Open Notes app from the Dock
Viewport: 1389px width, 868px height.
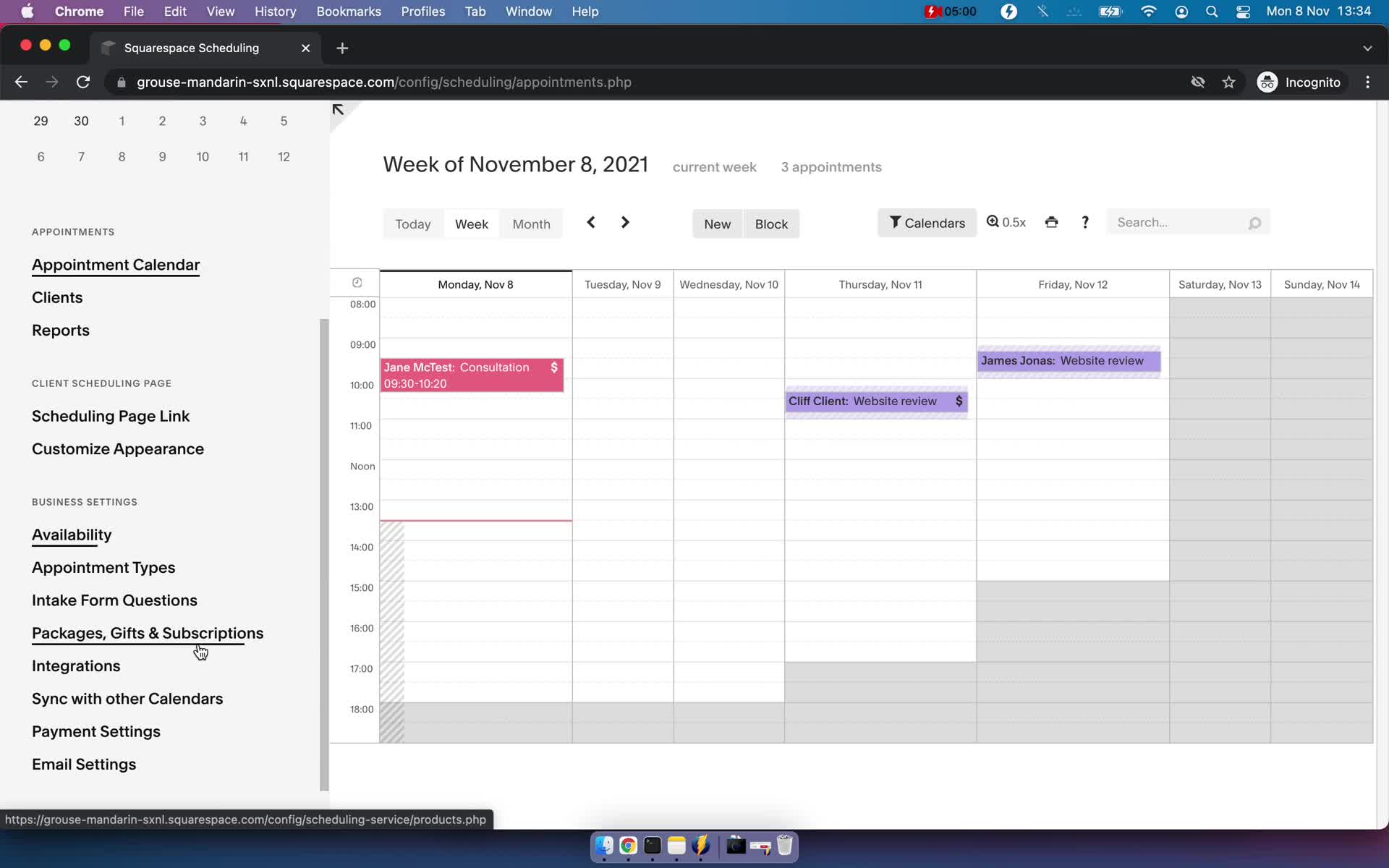pyautogui.click(x=676, y=846)
